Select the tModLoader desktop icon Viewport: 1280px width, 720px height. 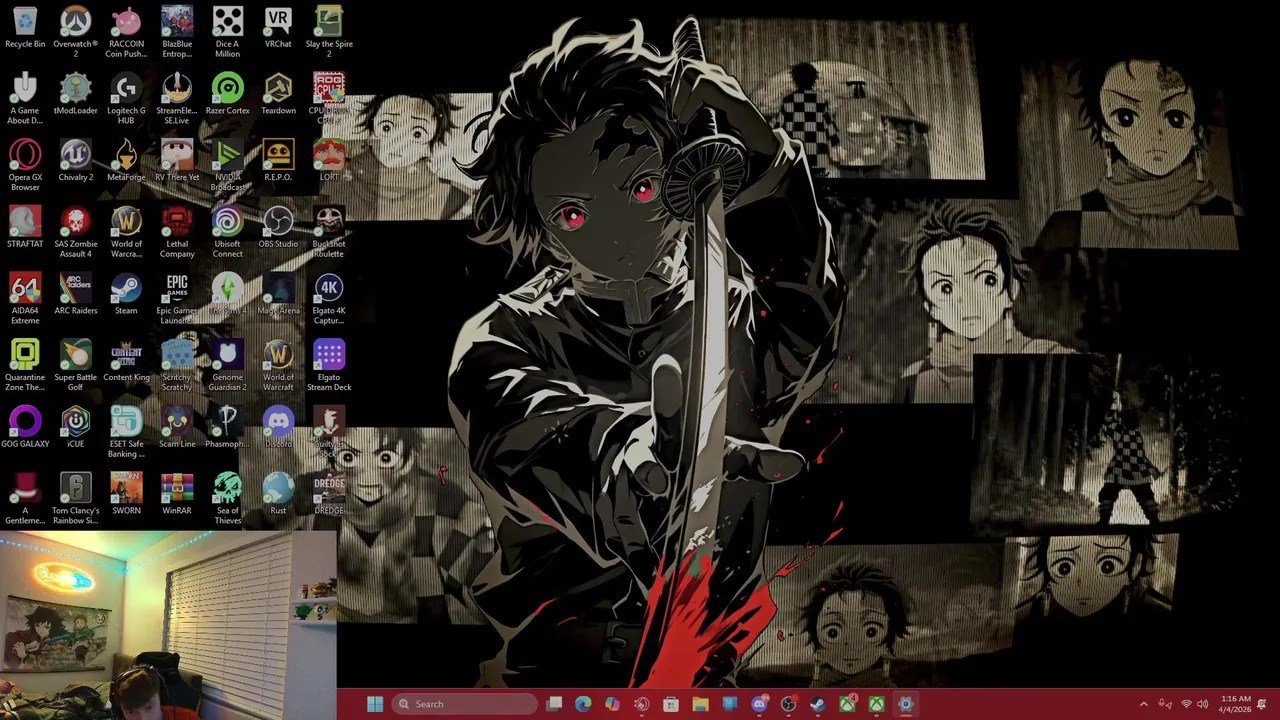[x=75, y=94]
